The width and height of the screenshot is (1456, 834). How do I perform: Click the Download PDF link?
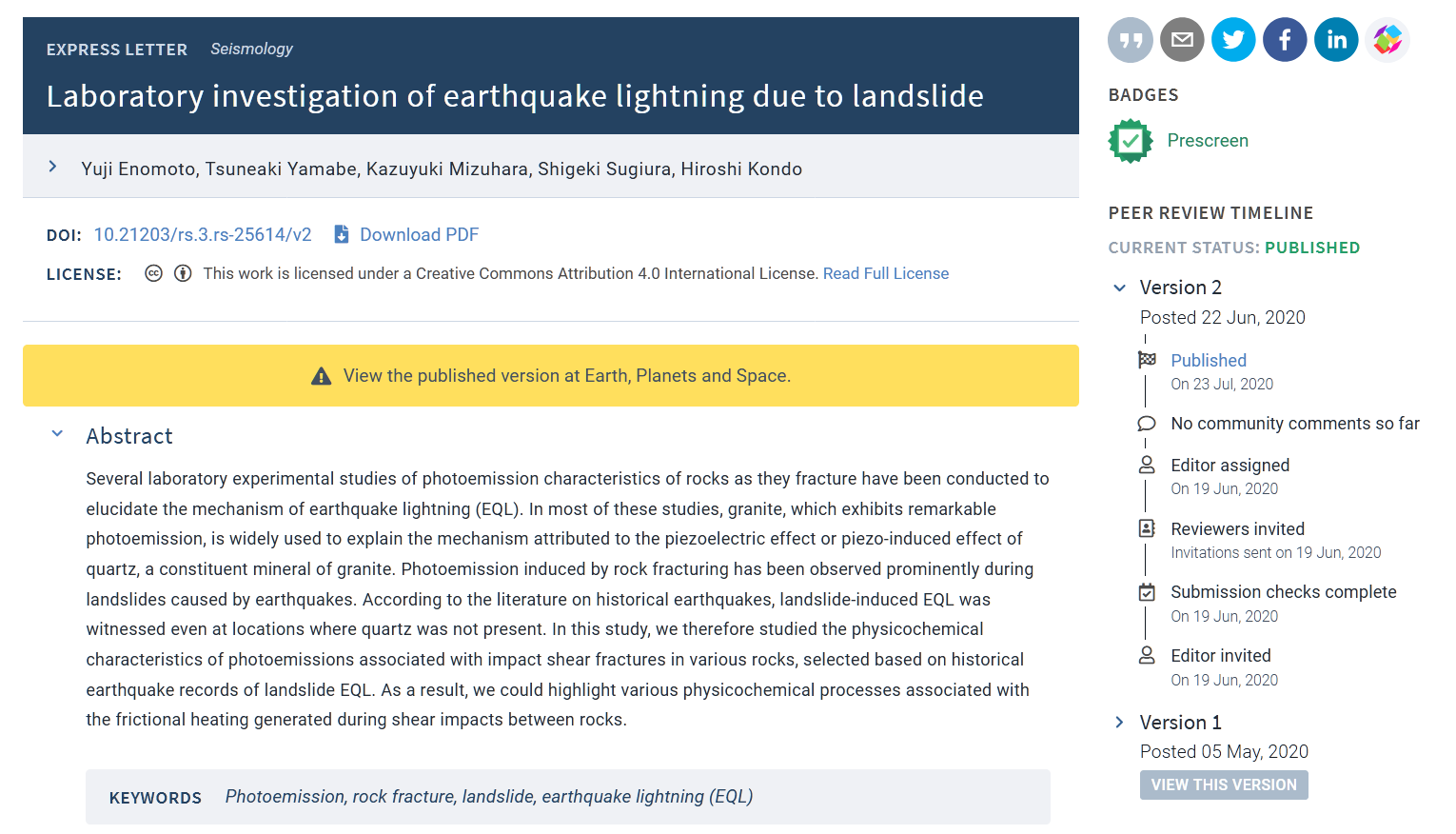point(419,234)
